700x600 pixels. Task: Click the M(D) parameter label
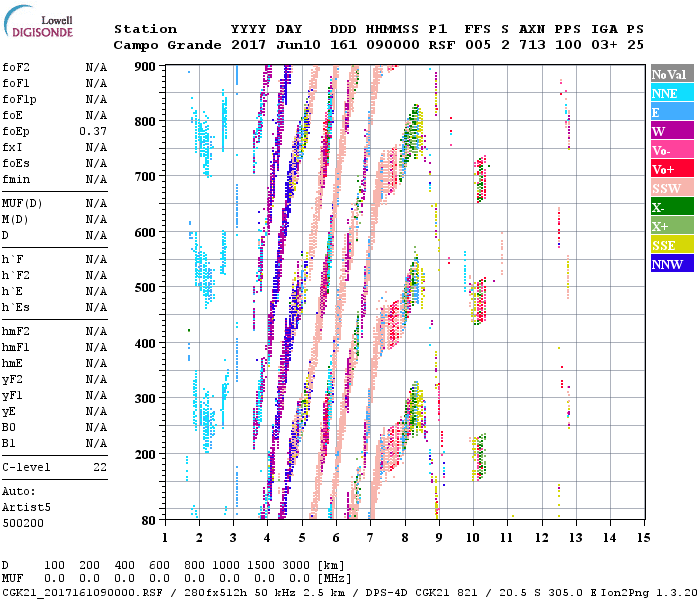point(15,220)
